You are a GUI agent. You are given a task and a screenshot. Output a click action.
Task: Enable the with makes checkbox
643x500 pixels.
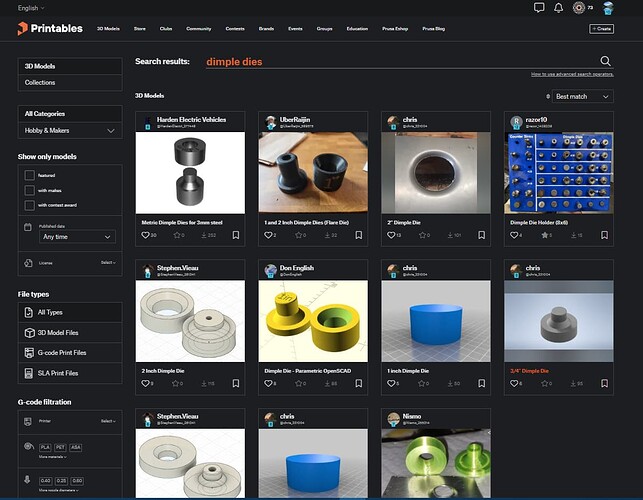pos(29,190)
